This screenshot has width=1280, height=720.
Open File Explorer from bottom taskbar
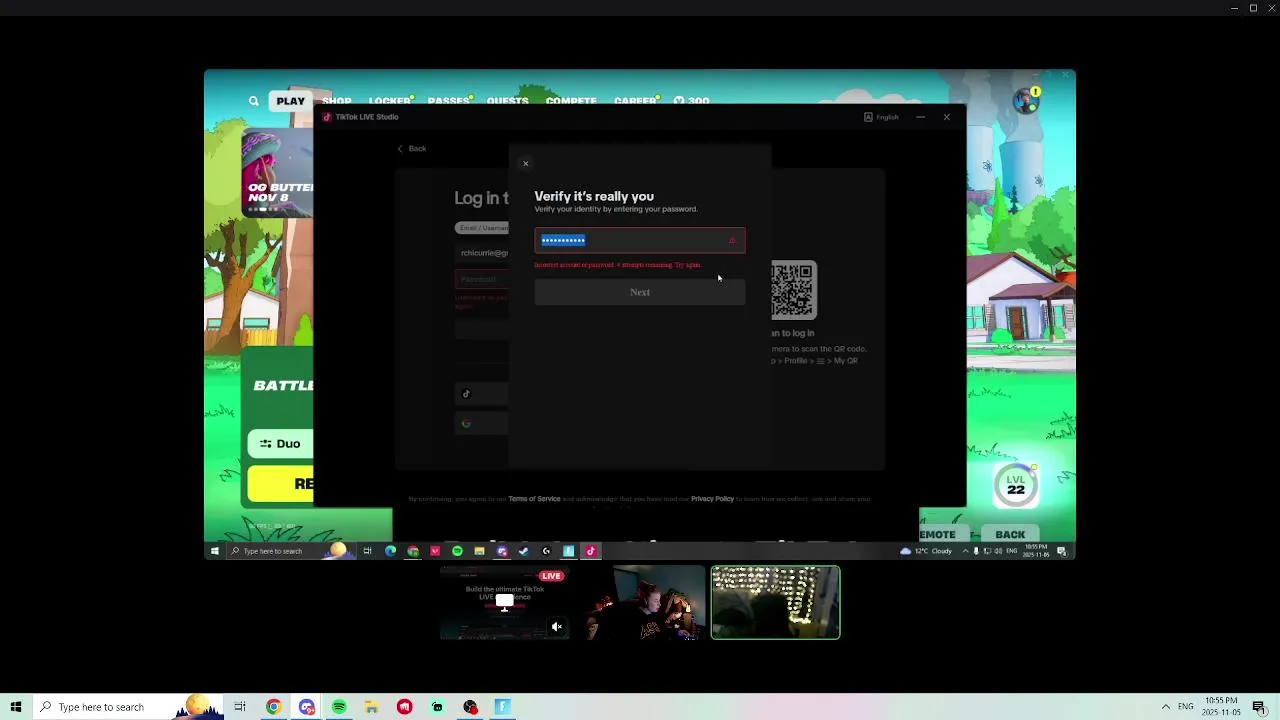[371, 707]
